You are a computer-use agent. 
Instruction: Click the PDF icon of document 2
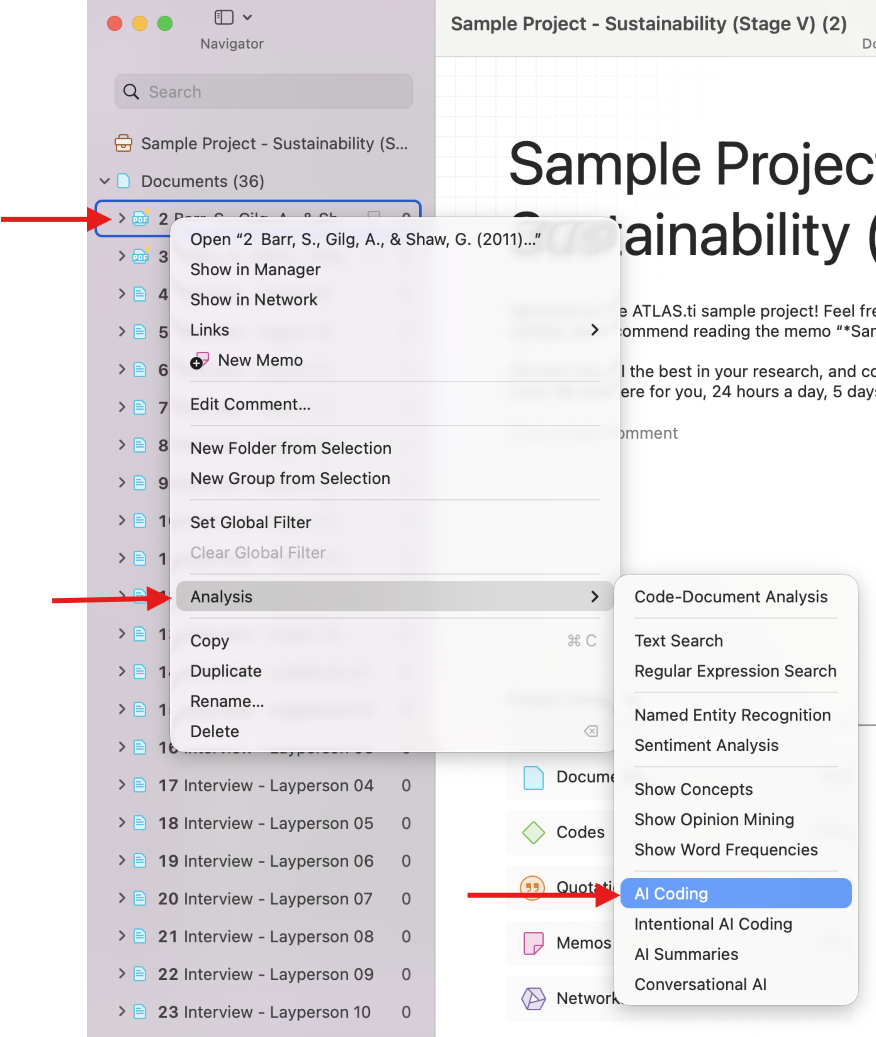coord(140,218)
